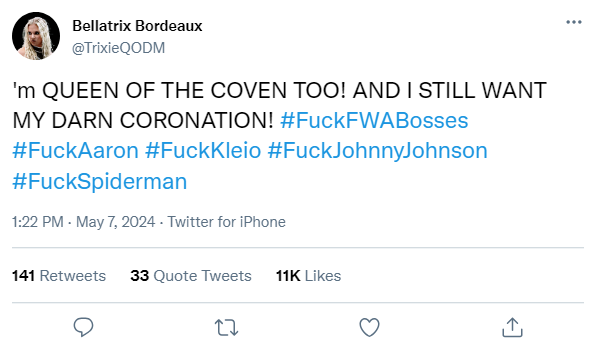Click the Twitter for iPhone source label
The height and width of the screenshot is (364, 596).
[x=227, y=222]
